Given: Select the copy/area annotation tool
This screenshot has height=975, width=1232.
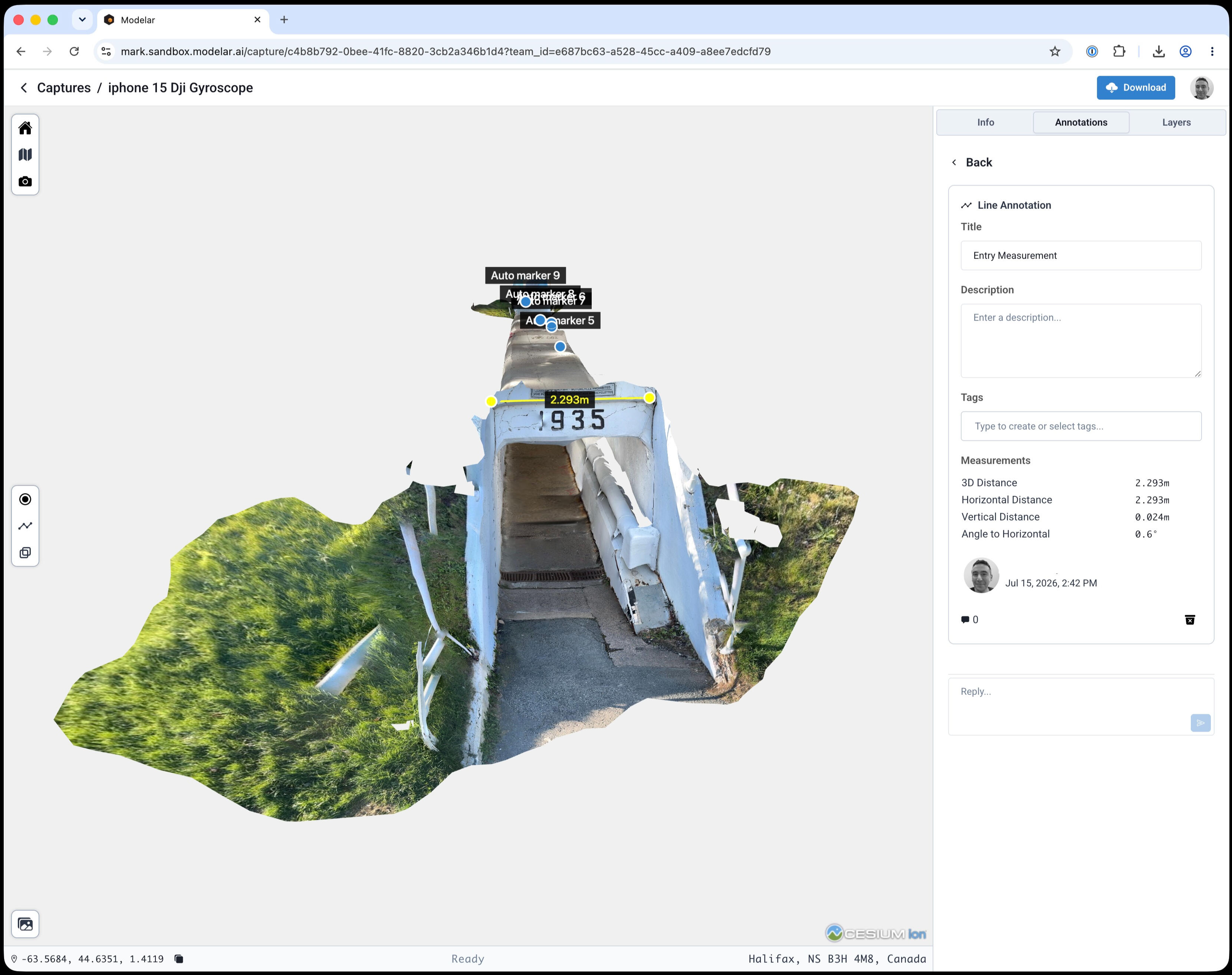Looking at the screenshot, I should 25,552.
